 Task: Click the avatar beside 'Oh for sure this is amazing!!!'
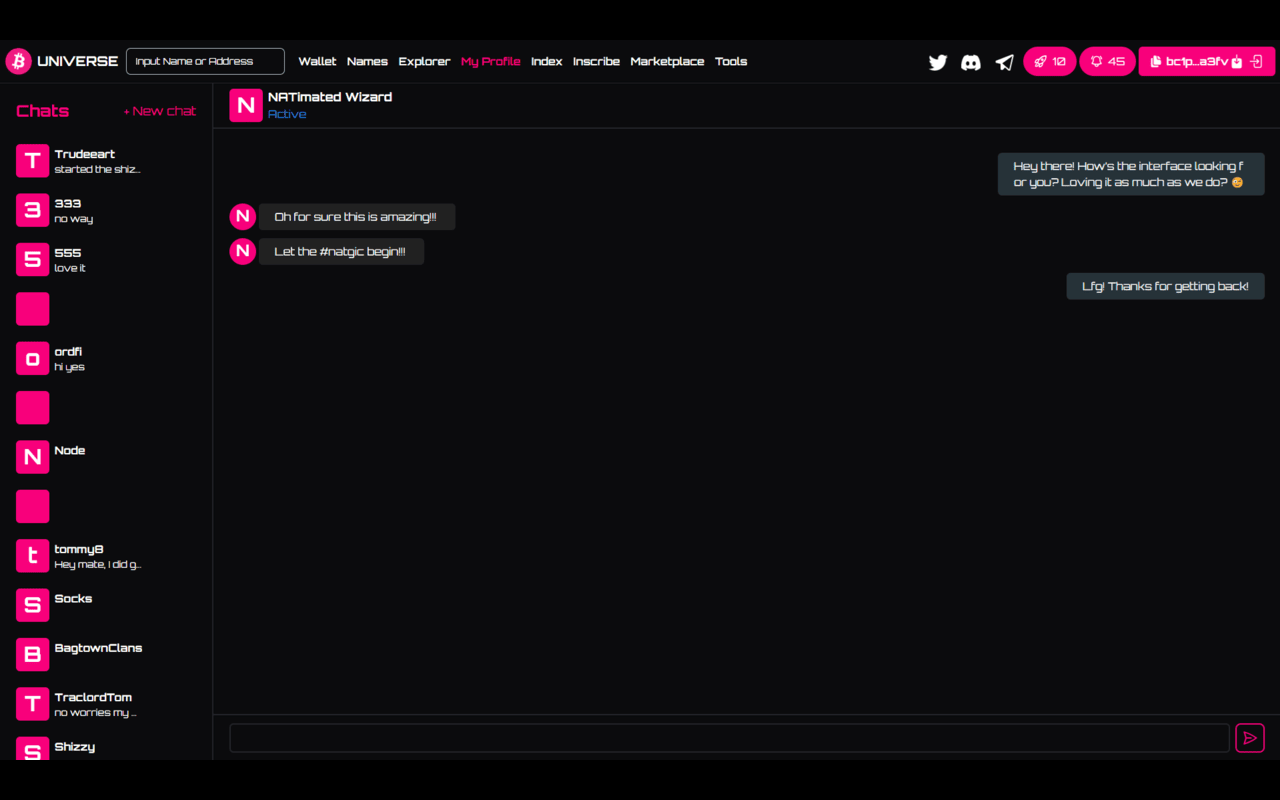pos(243,216)
